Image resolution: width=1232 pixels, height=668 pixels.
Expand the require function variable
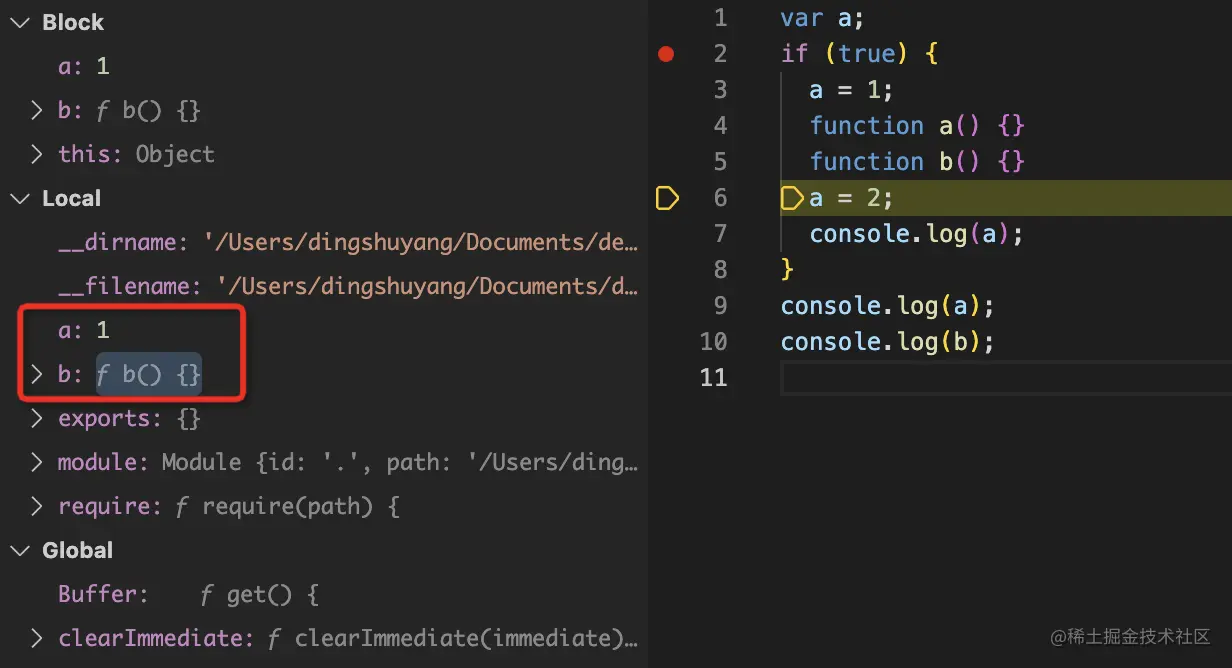click(x=37, y=506)
